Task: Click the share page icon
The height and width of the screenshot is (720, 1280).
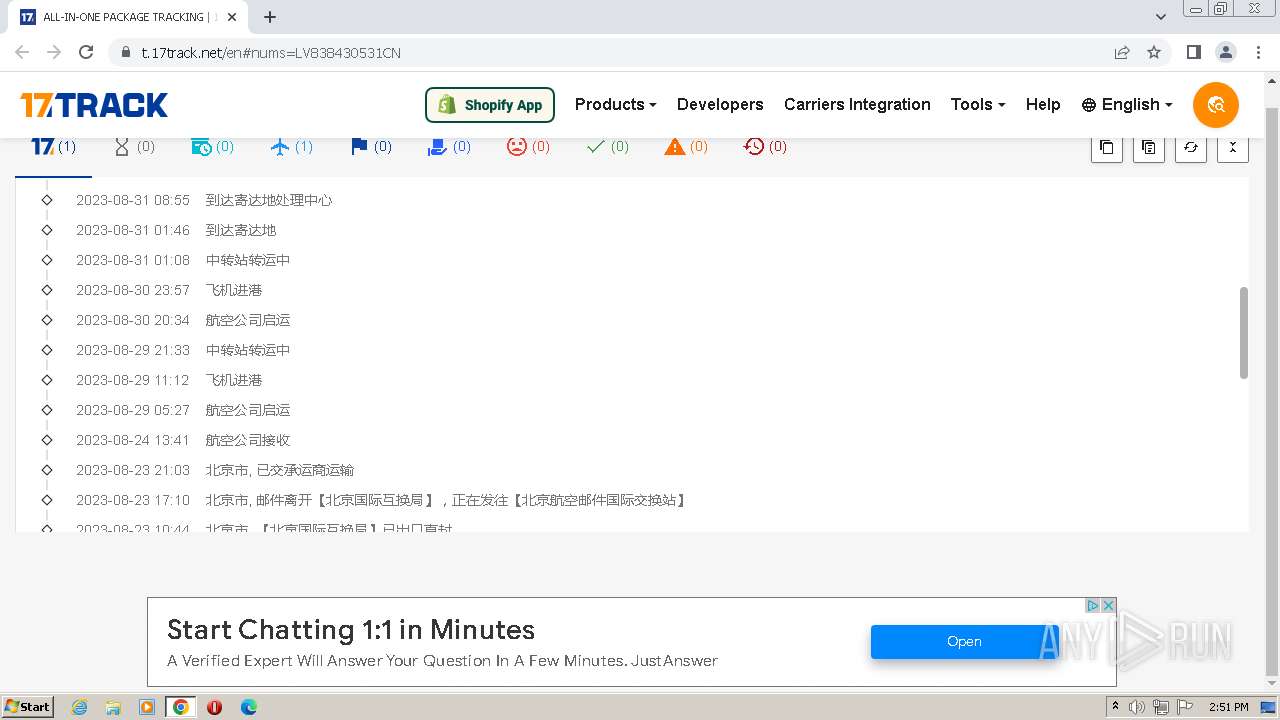Action: [1122, 52]
